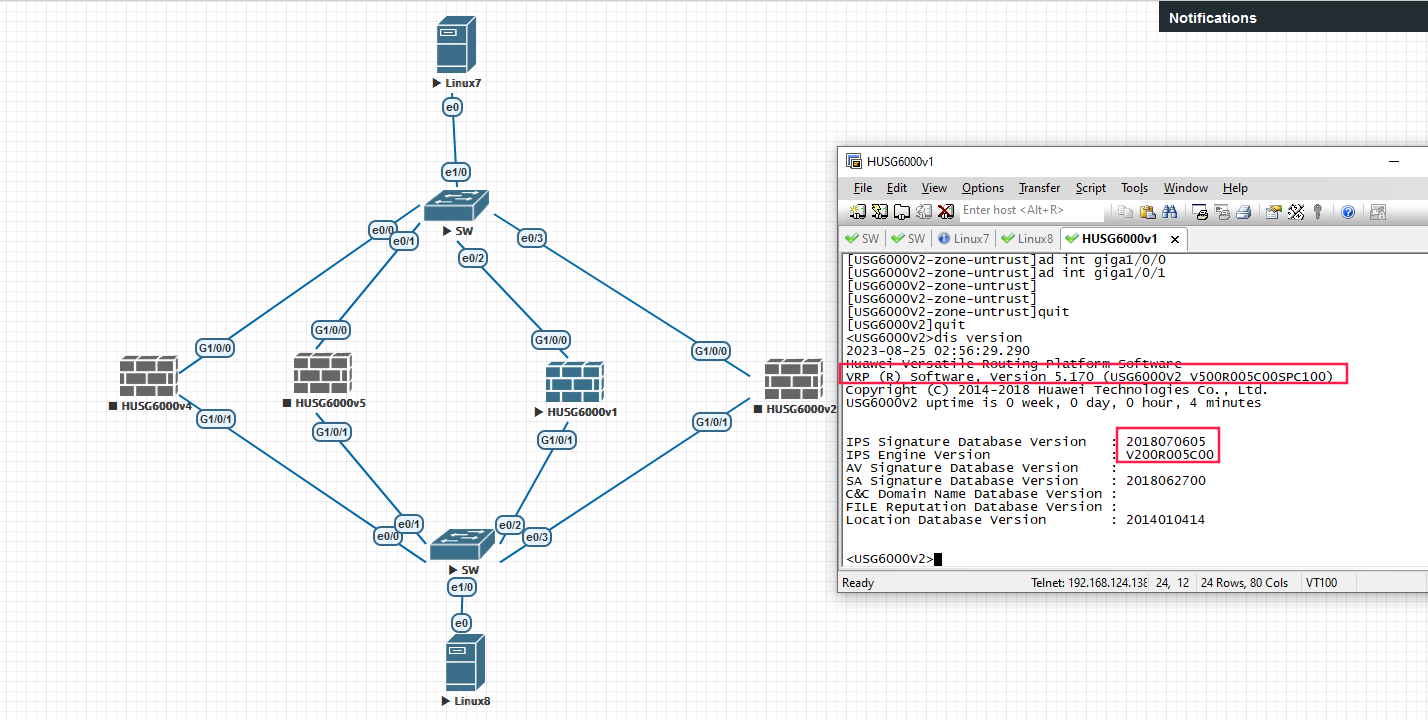Select the Linux8 server node in topology
Viewport: 1428px width, 720px height.
[465, 661]
